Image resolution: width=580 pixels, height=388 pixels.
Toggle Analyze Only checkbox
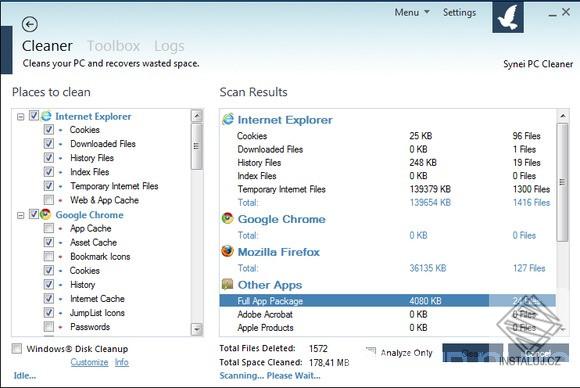[x=371, y=351]
